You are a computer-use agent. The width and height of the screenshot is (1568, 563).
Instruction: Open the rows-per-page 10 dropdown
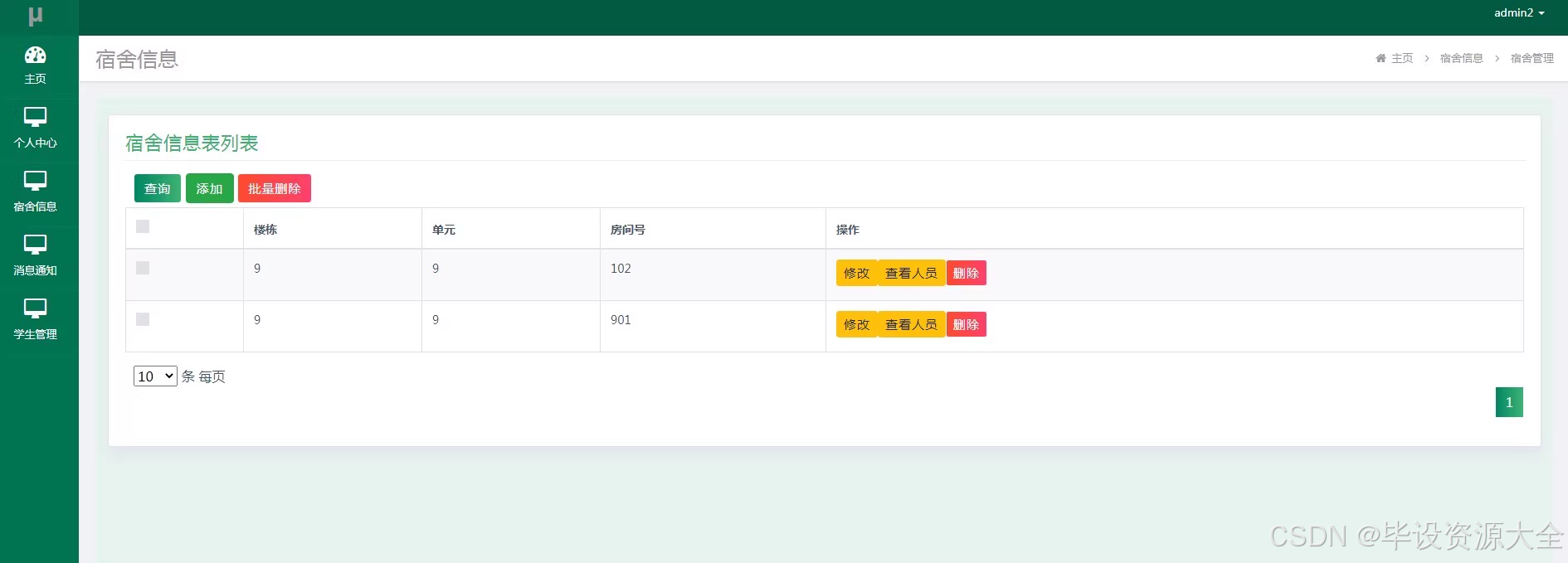[155, 376]
